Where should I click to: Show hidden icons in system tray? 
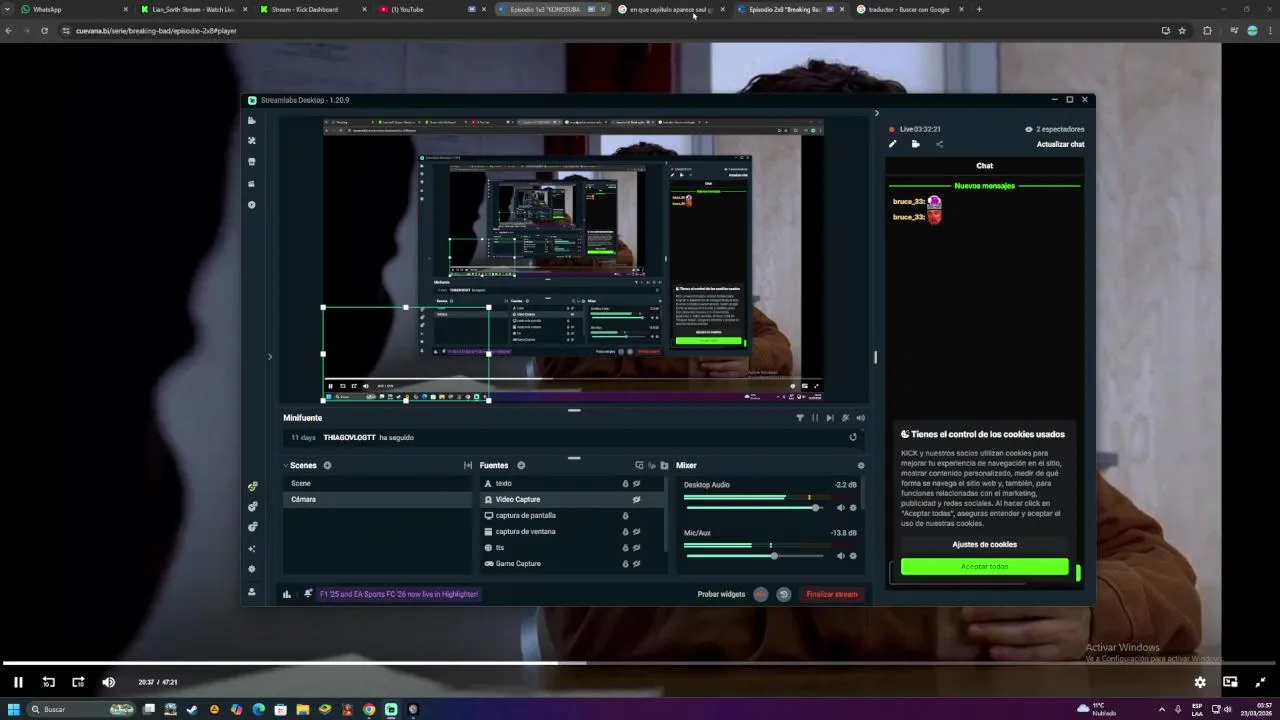pos(1162,709)
